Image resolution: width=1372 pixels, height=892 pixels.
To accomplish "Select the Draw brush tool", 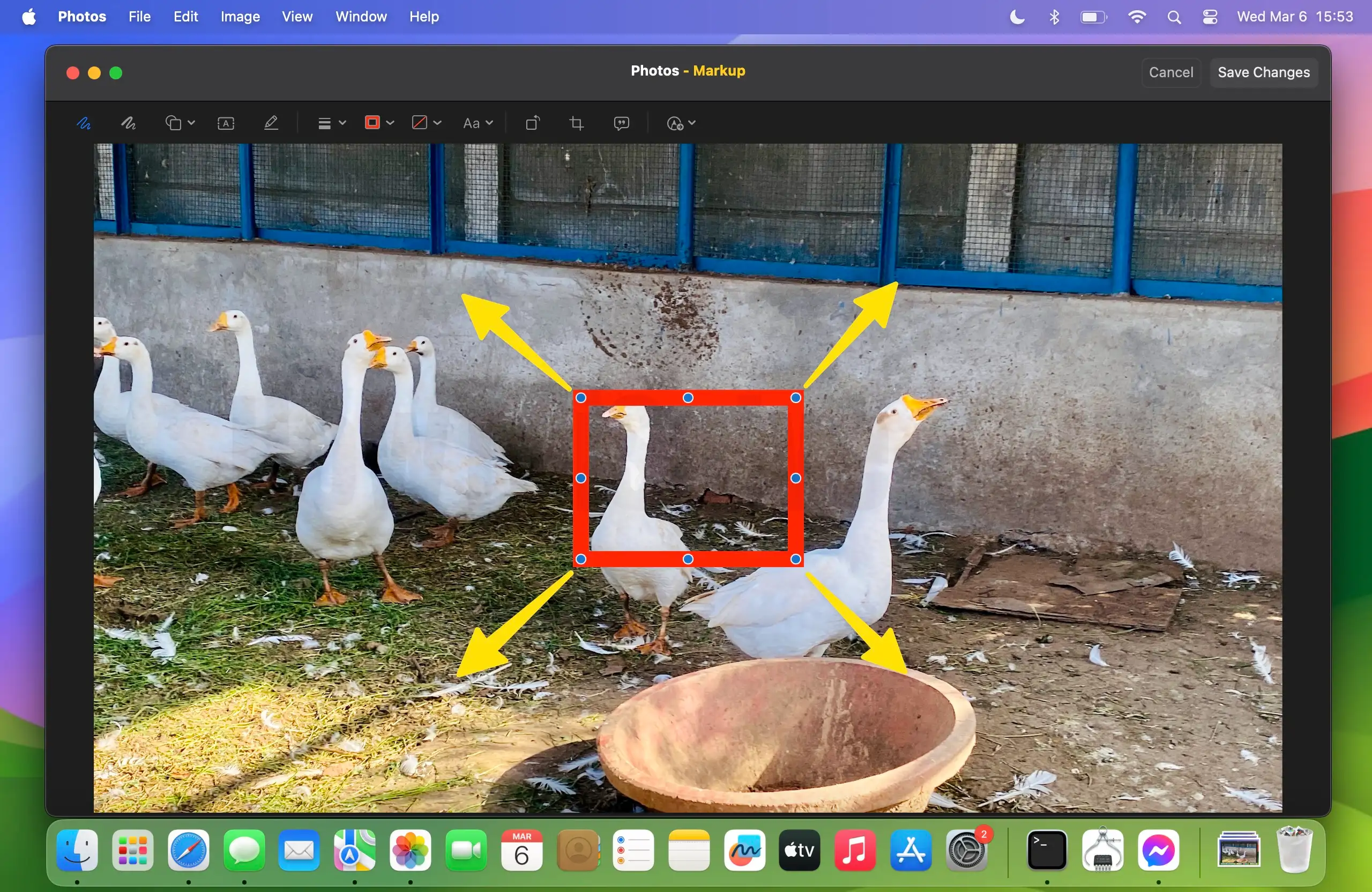I will coord(129,123).
